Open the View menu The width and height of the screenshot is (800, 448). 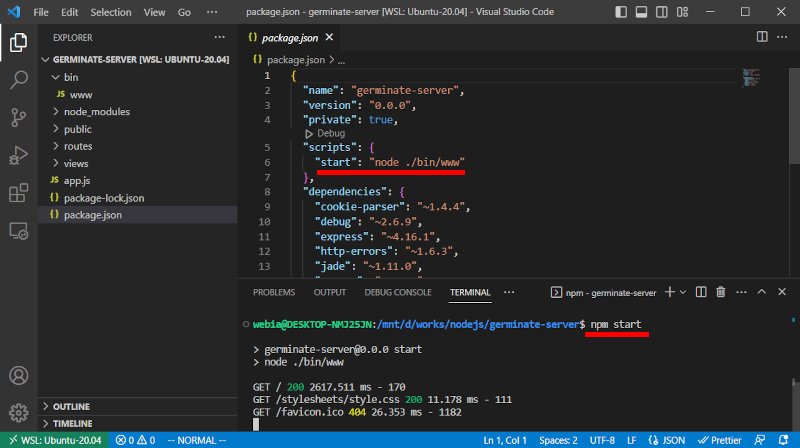pos(154,12)
